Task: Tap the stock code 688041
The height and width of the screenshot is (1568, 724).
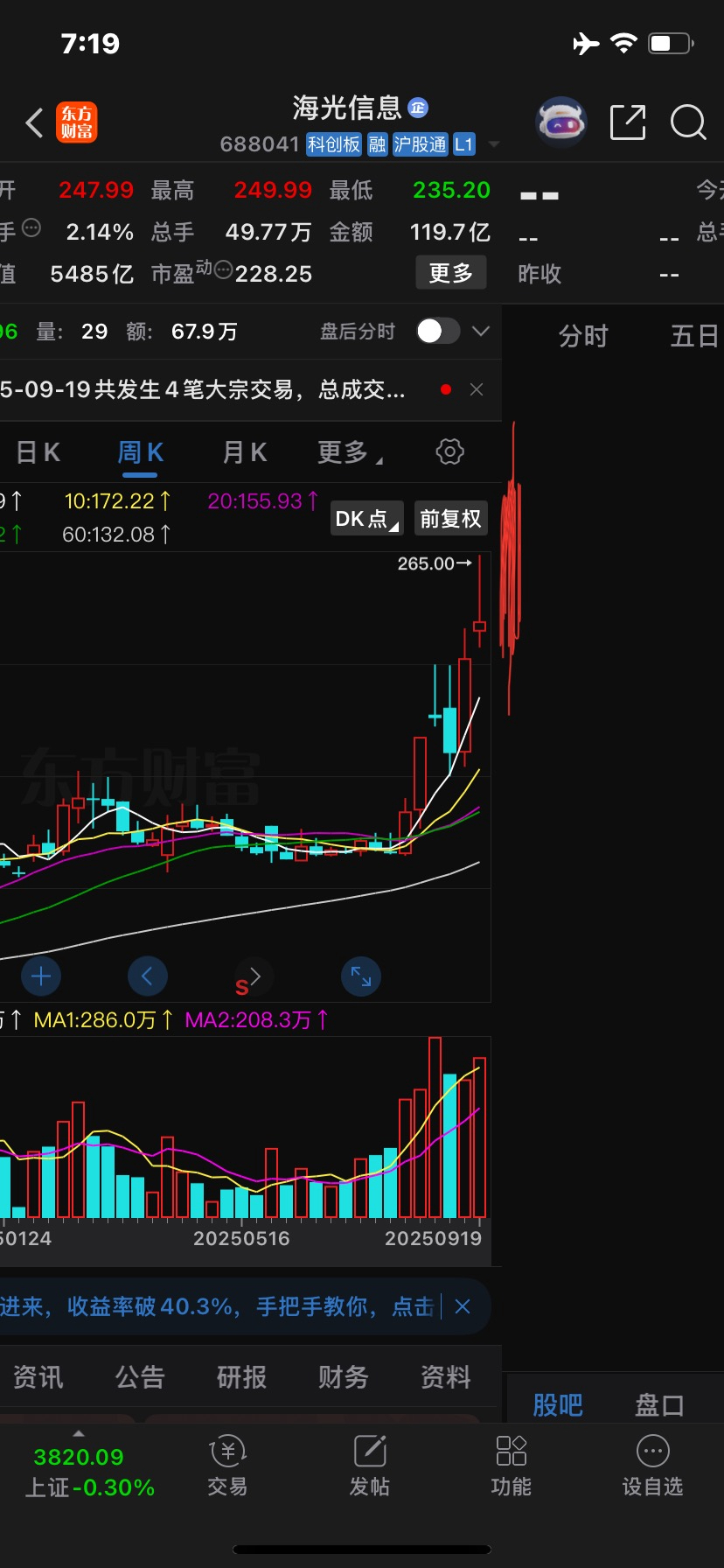Action: coord(260,144)
